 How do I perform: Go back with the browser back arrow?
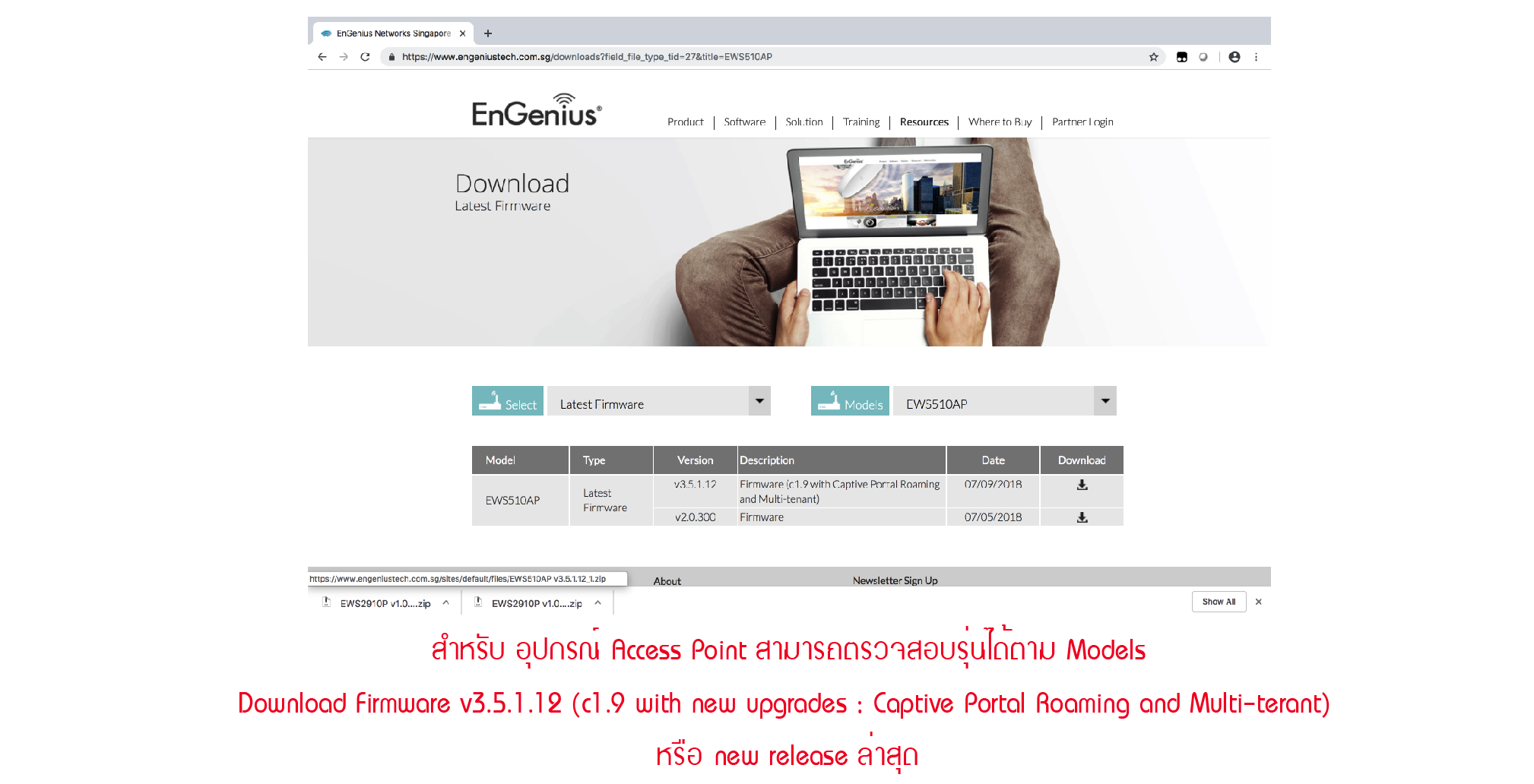click(x=322, y=57)
